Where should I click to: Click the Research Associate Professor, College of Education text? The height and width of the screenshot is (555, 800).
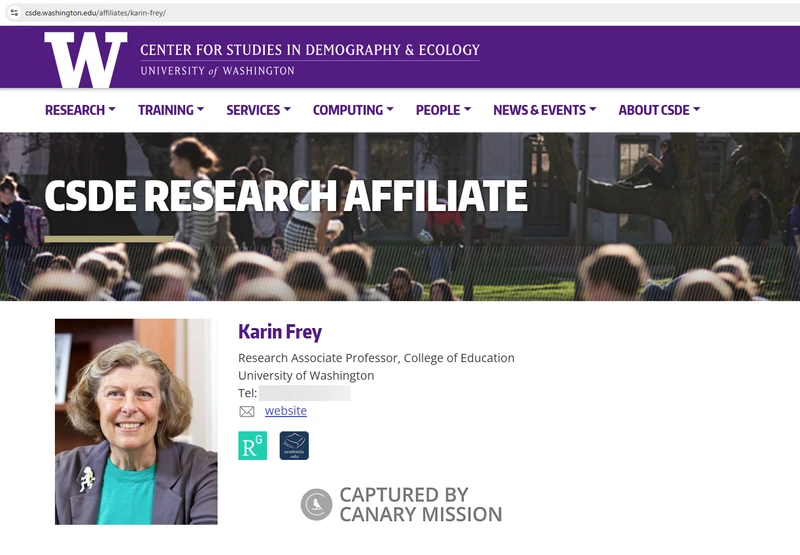(x=376, y=358)
